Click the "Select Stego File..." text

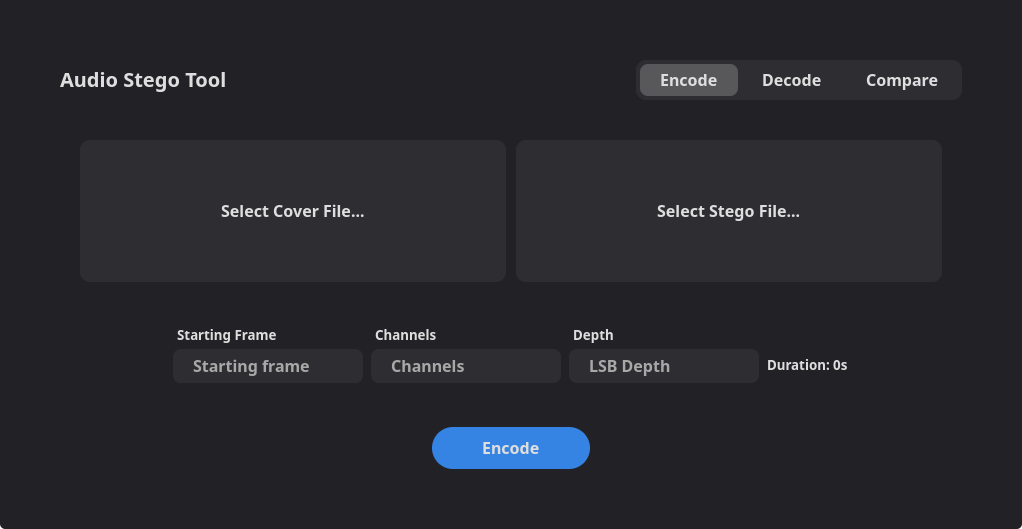(x=728, y=211)
